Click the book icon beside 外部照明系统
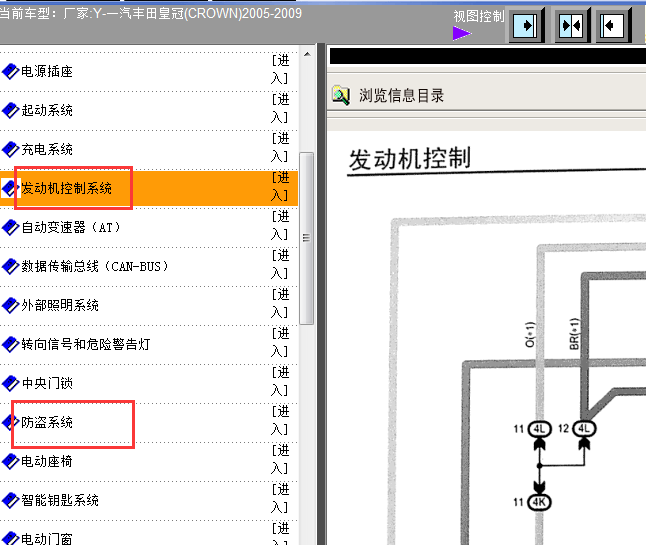The image size is (646, 545). pyautogui.click(x=10, y=305)
